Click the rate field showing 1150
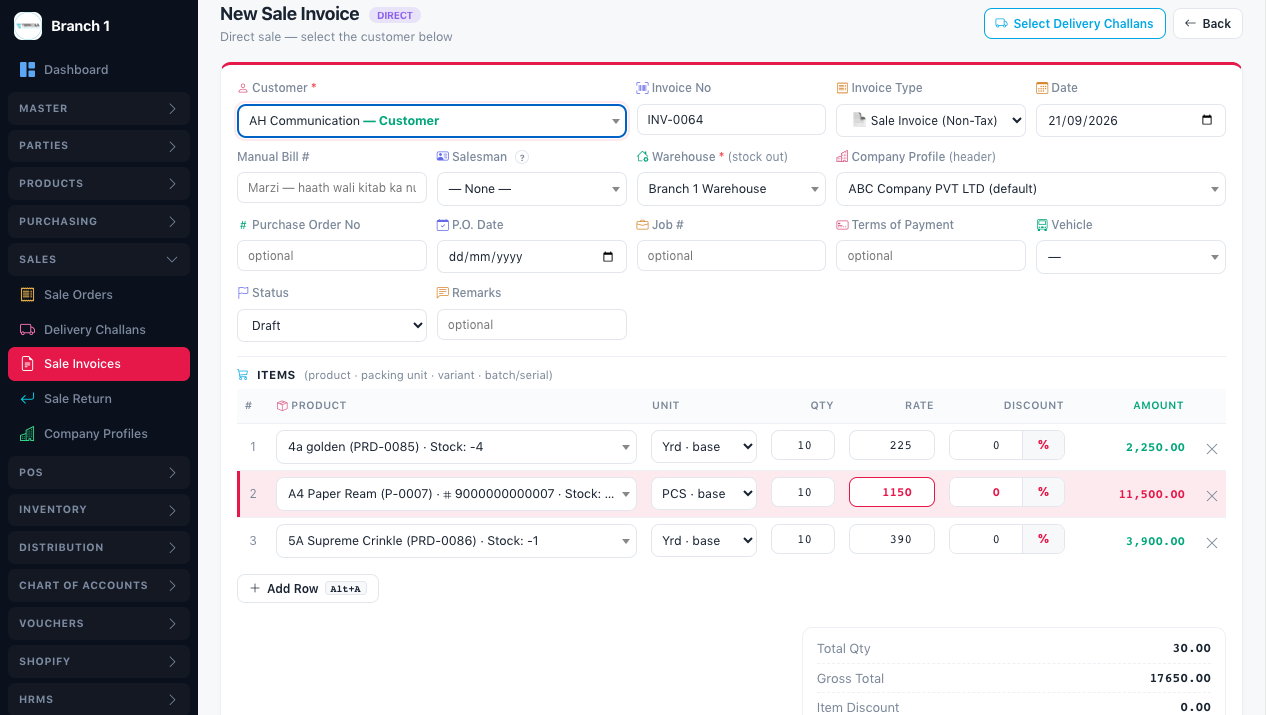The image size is (1266, 715). 892,492
